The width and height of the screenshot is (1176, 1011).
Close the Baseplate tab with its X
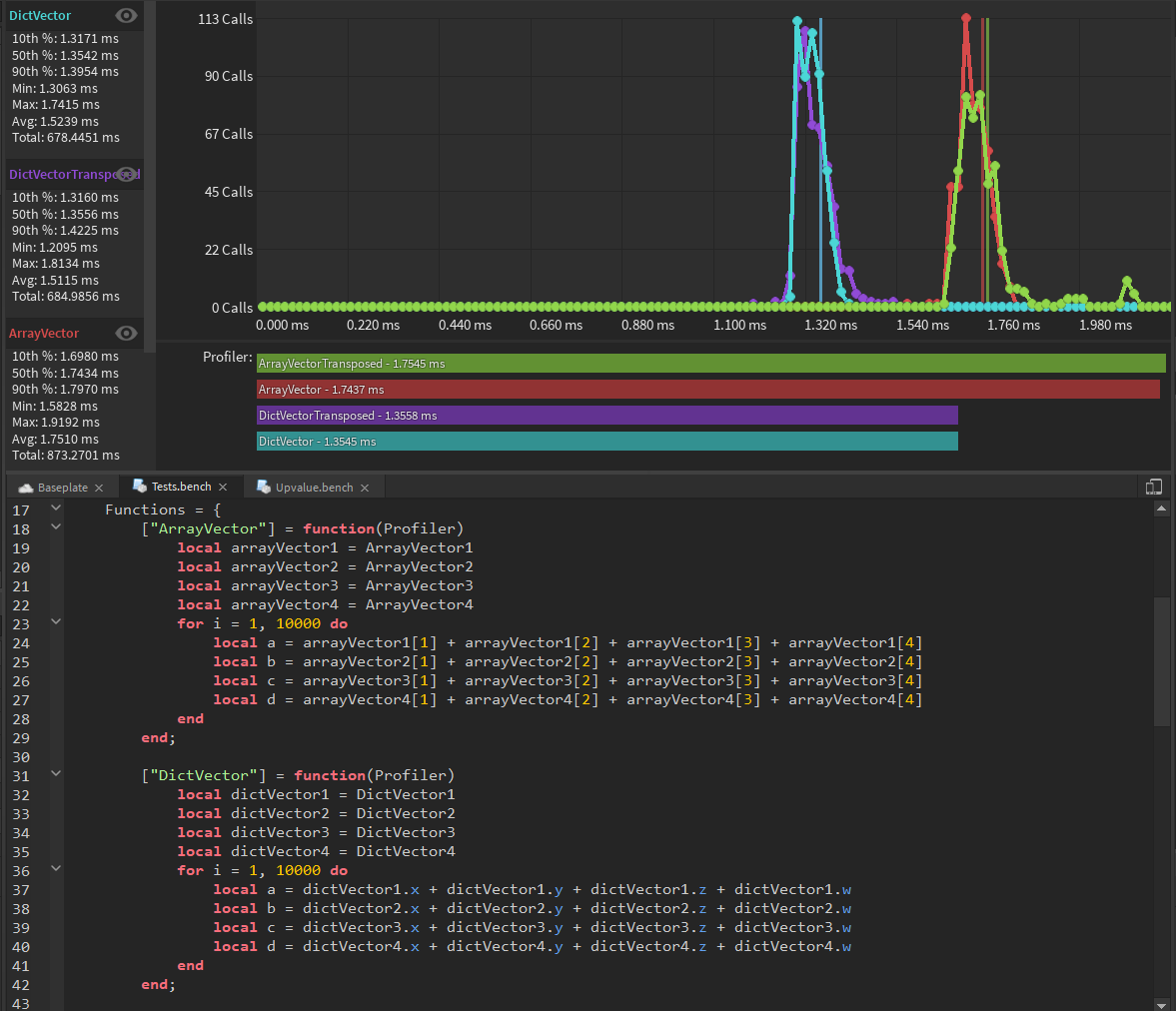coord(97,487)
